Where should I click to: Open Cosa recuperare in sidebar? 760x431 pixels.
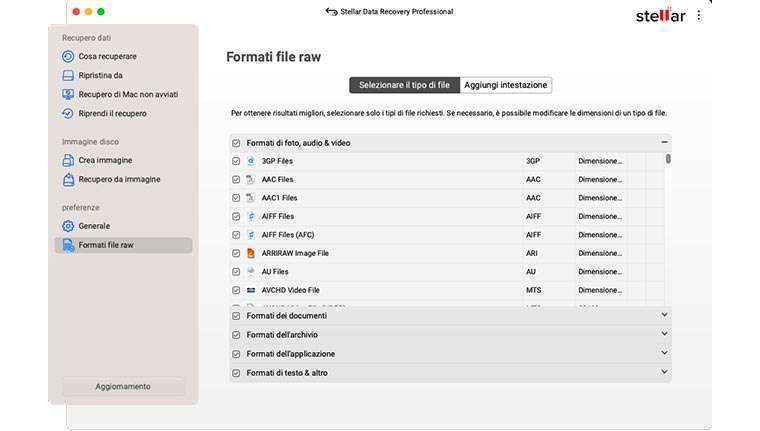(x=108, y=56)
